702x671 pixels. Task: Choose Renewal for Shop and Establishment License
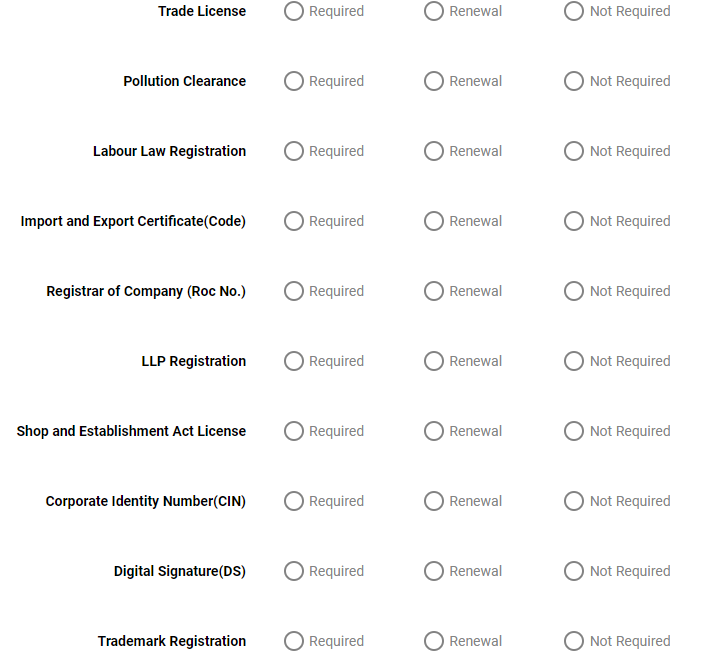(x=434, y=431)
